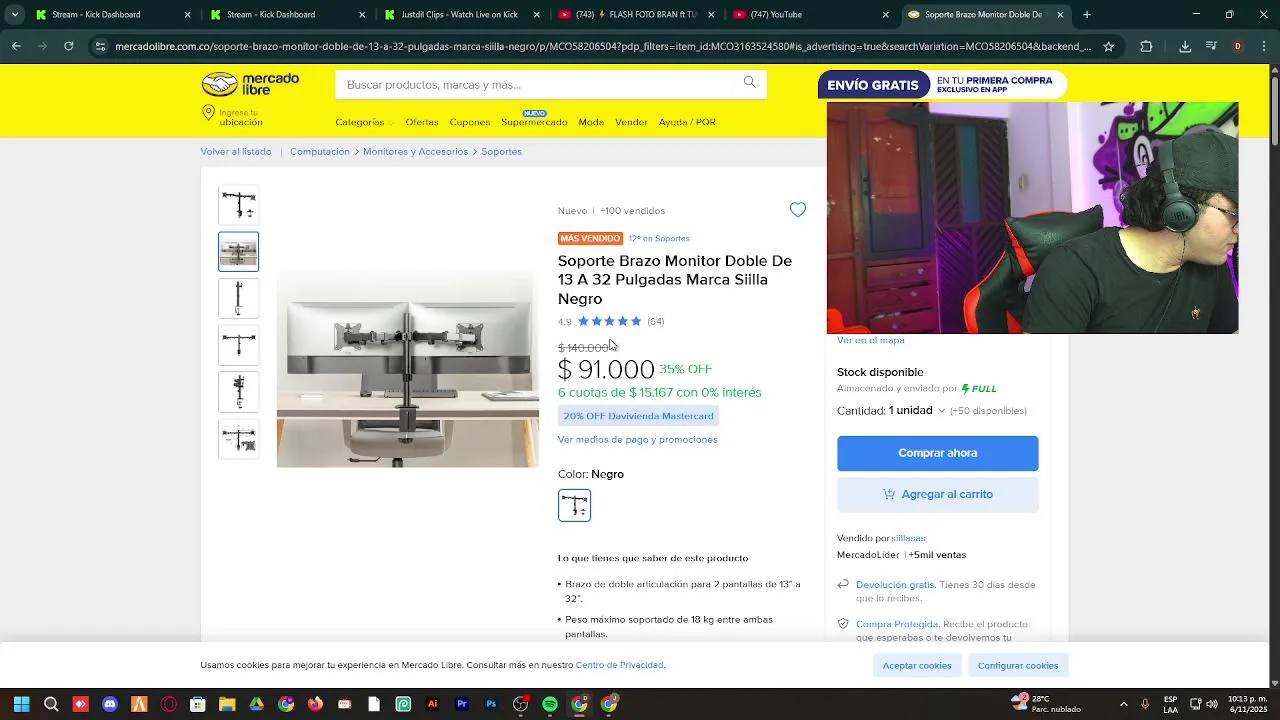Open Computación breadcrumb link

(x=319, y=152)
